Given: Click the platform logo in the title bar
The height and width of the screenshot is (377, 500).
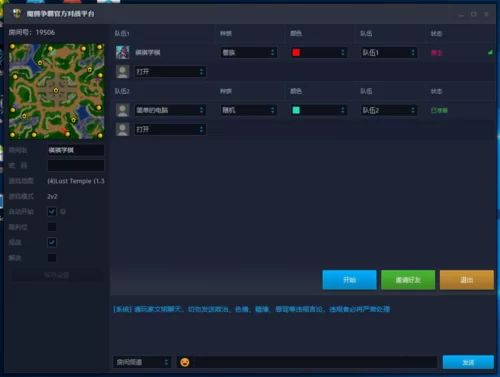Looking at the screenshot, I should [17, 13].
